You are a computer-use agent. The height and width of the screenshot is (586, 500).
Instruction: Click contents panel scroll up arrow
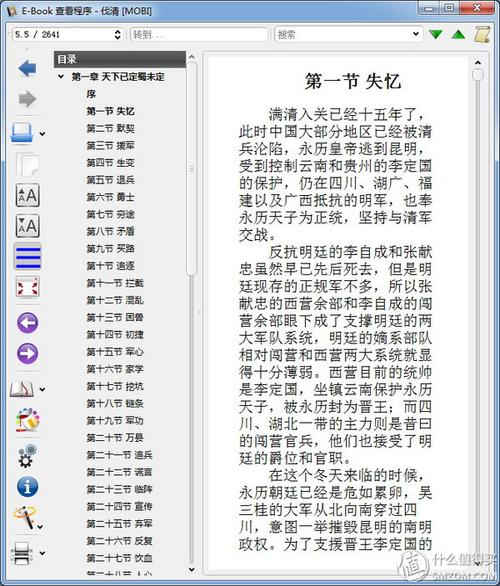click(192, 57)
